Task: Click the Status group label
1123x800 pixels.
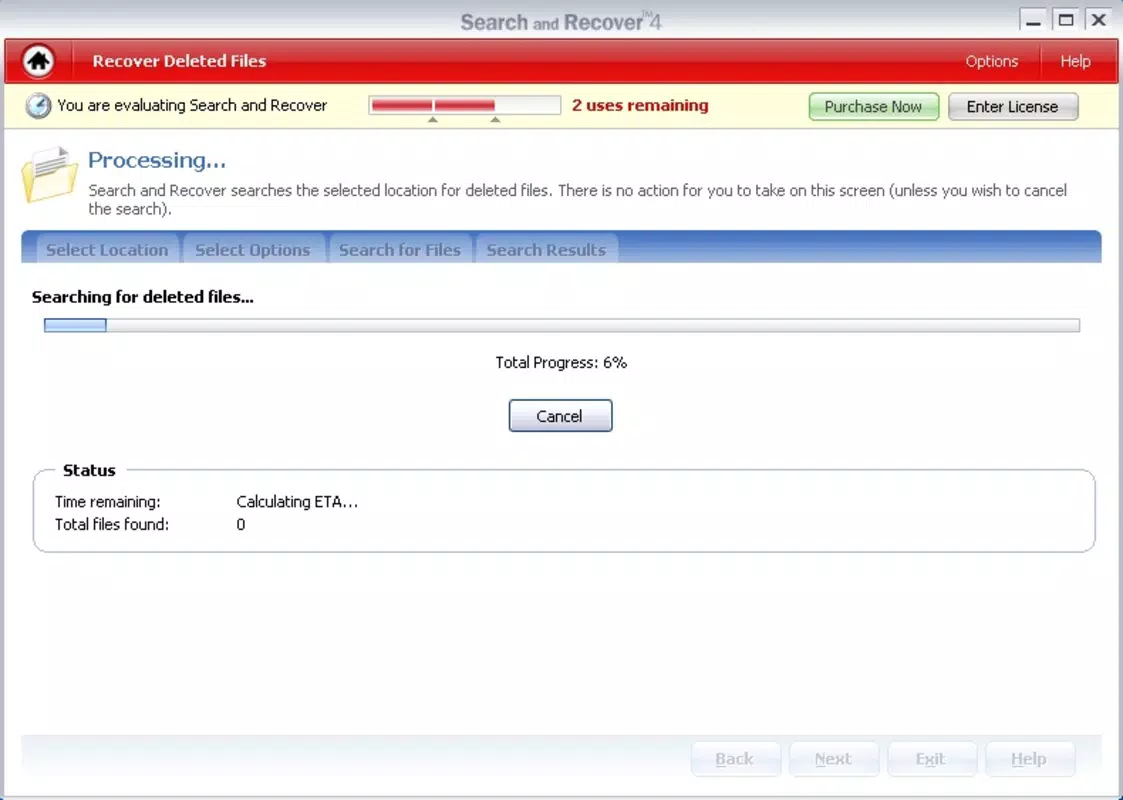Action: [x=89, y=471]
